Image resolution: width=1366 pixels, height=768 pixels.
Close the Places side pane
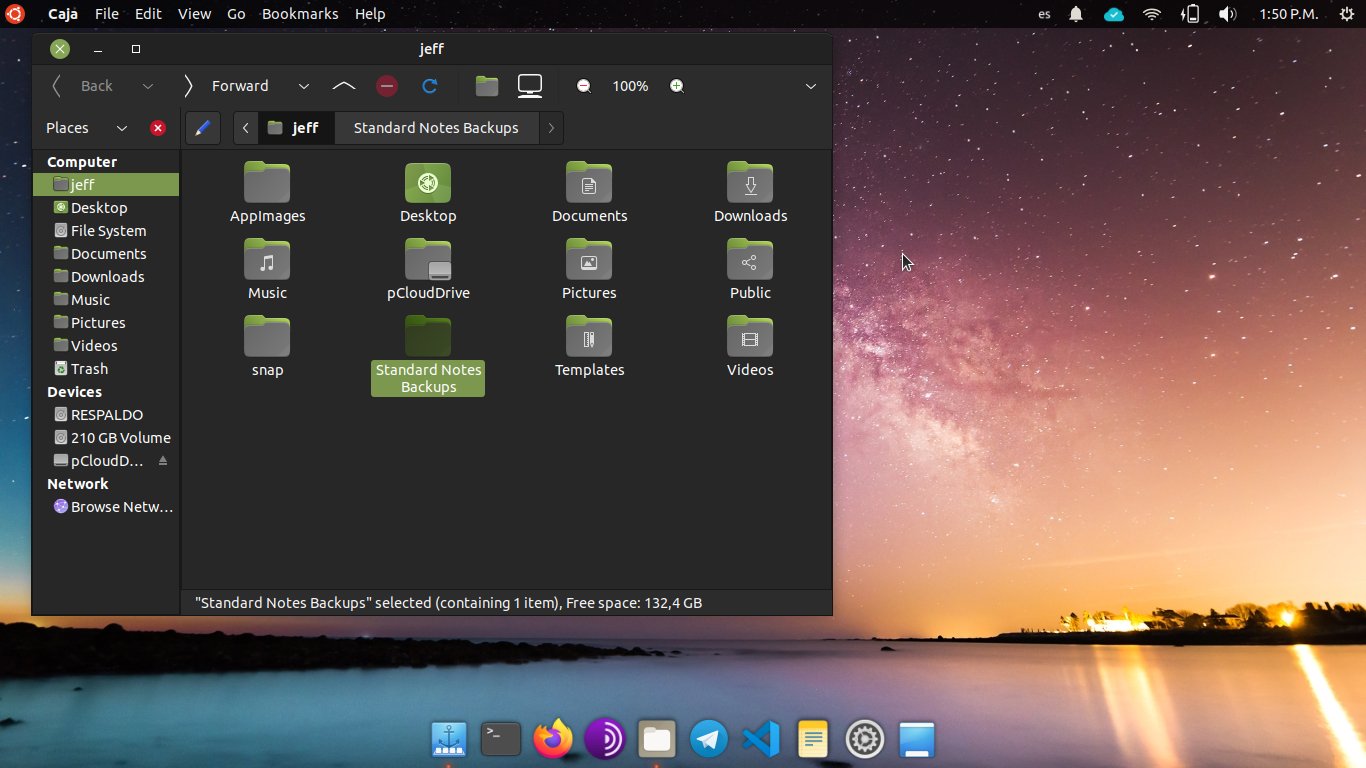[x=158, y=128]
